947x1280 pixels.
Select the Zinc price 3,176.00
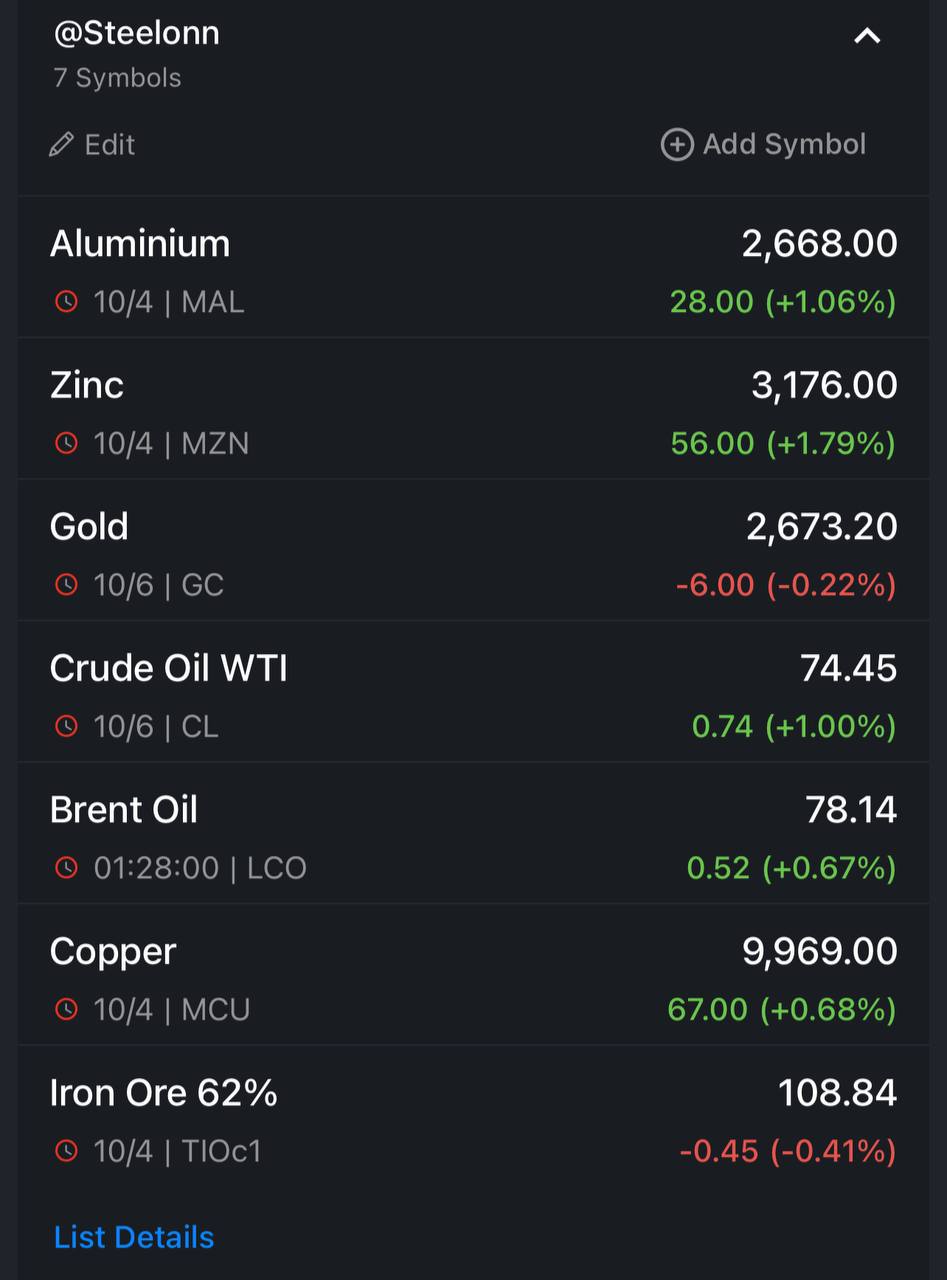[x=824, y=385]
